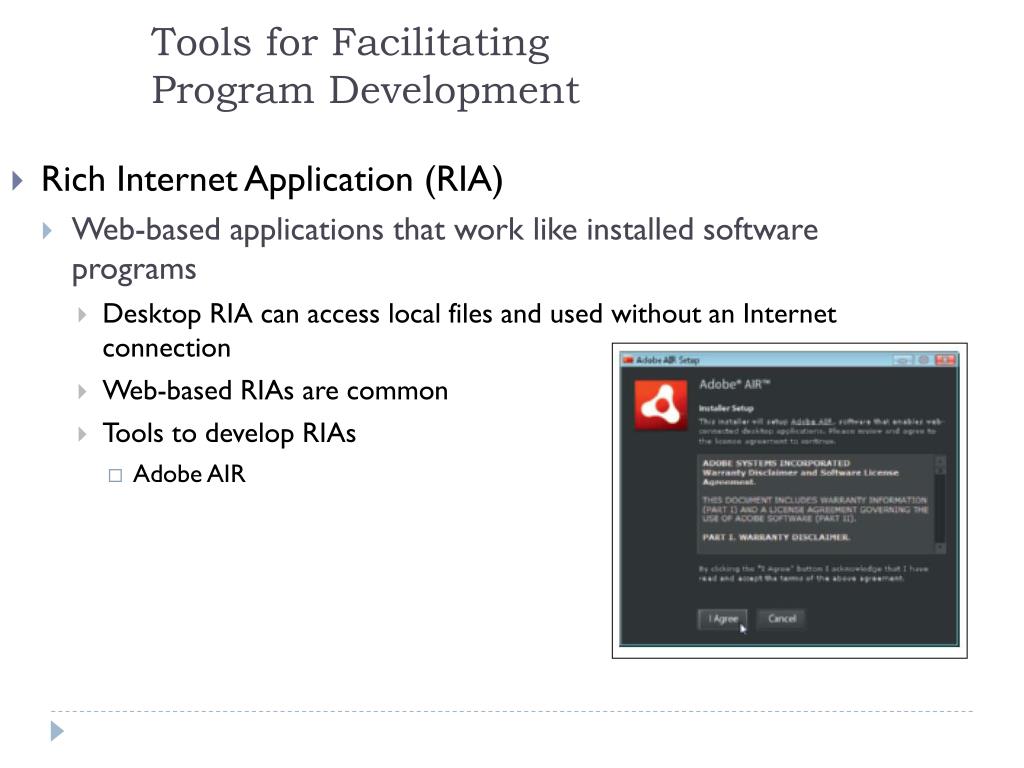Click the Adobe AIR Setup title bar icon
Image resolution: width=1024 pixels, height=768 pixels.
point(628,360)
